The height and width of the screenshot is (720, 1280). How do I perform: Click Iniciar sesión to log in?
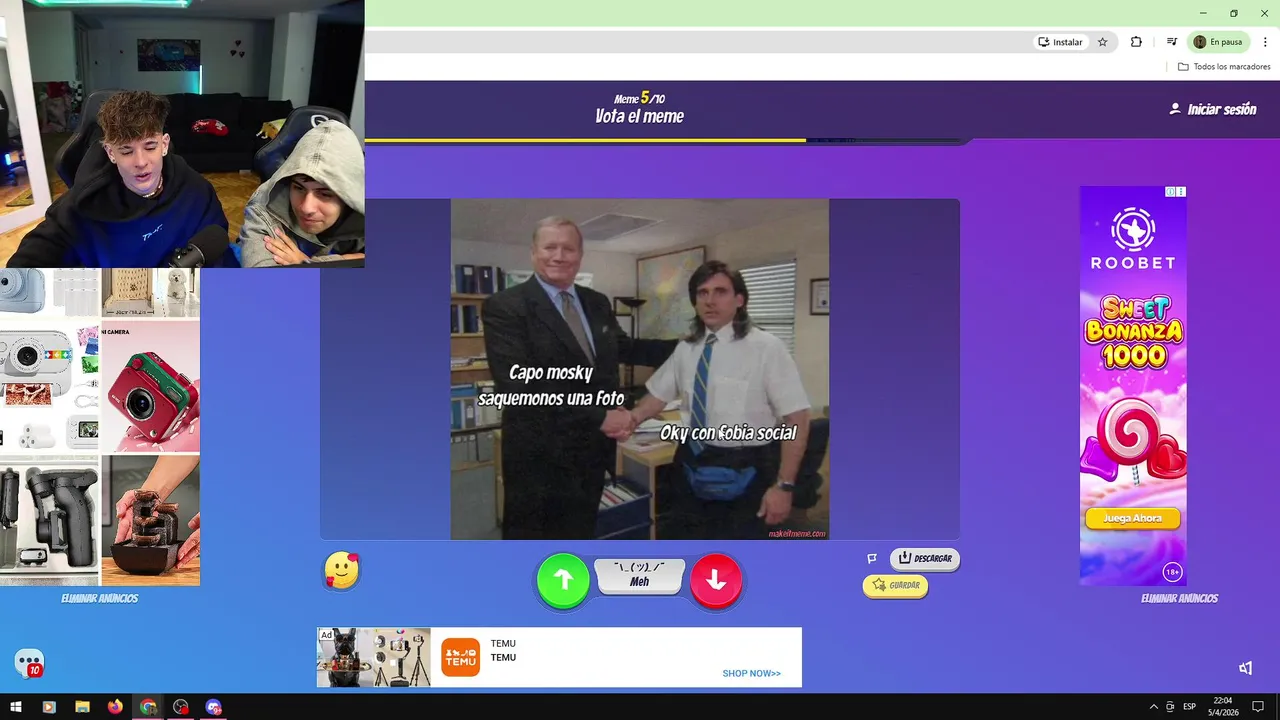click(1213, 109)
